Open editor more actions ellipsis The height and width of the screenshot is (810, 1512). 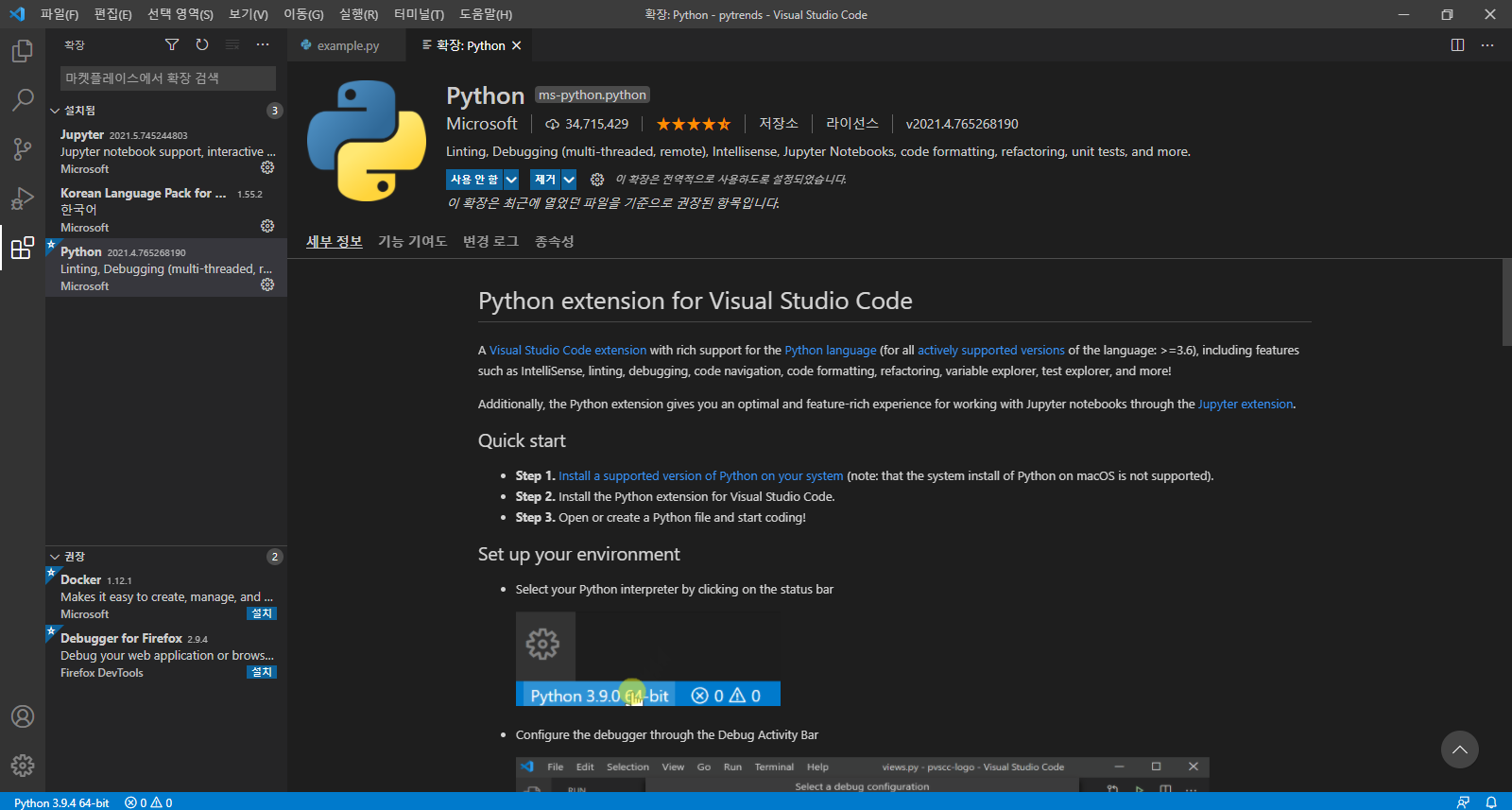click(x=1487, y=45)
